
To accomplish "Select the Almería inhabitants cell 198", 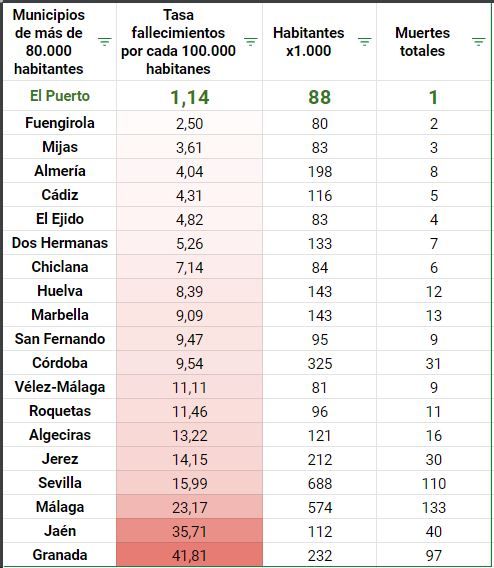I will (319, 171).
